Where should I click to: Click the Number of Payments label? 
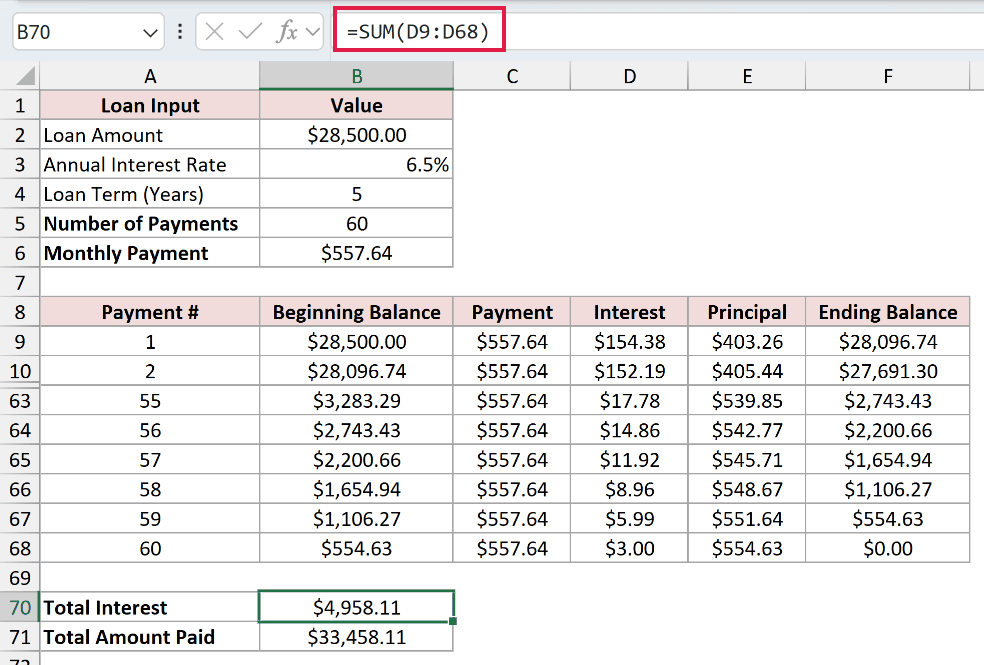point(150,223)
